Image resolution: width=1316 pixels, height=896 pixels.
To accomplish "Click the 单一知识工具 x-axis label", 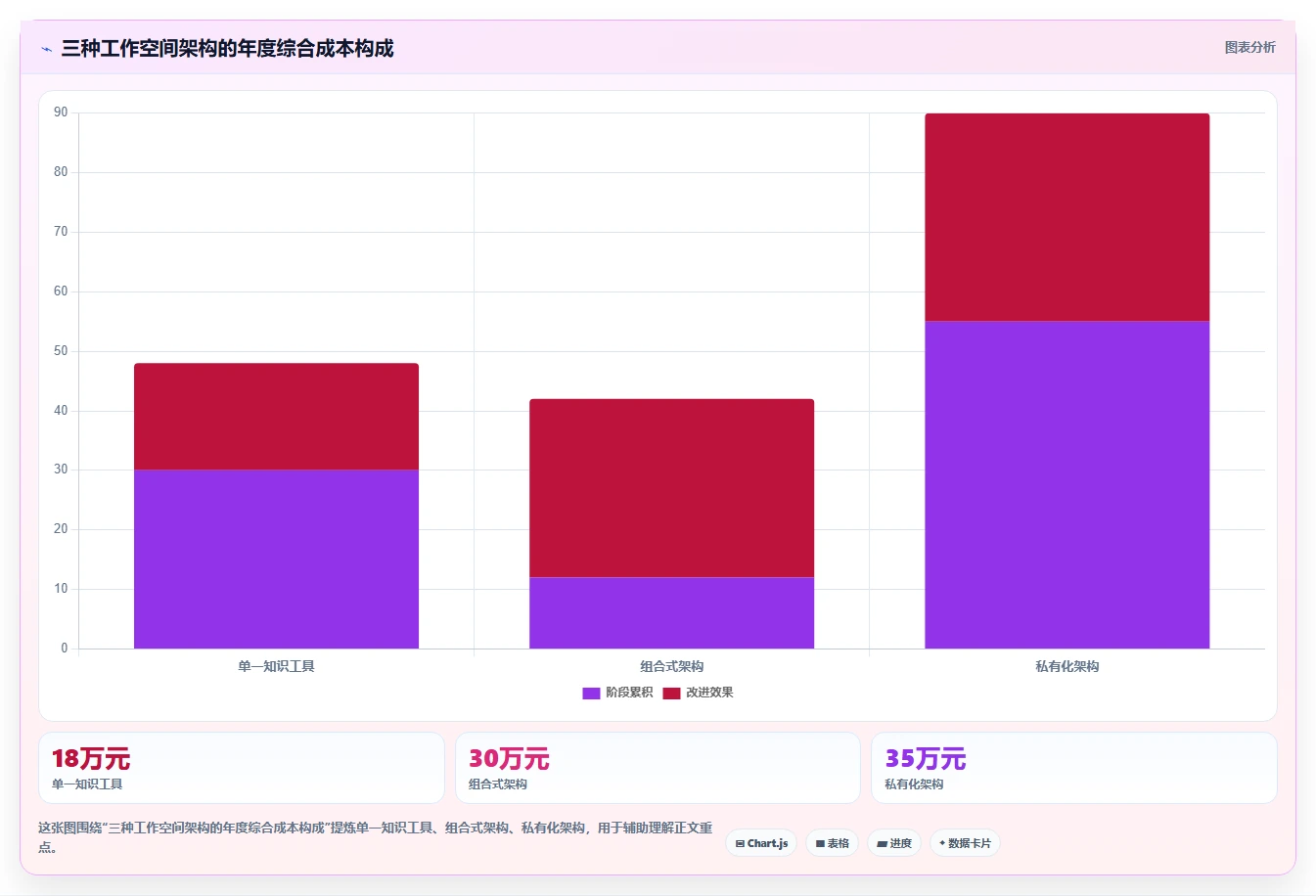I will (276, 666).
